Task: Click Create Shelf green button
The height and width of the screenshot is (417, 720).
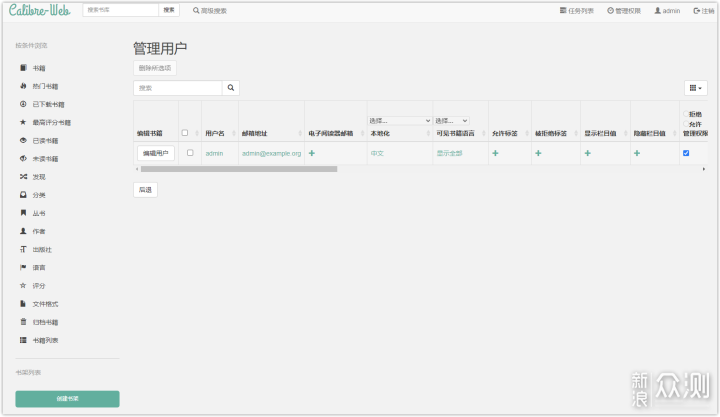Action: point(68,399)
